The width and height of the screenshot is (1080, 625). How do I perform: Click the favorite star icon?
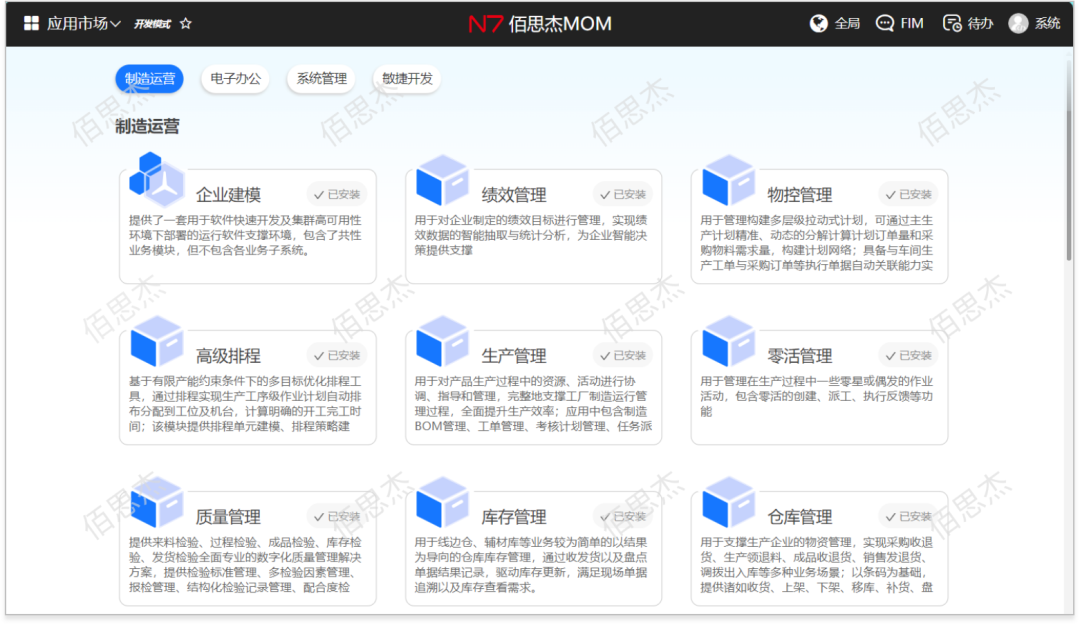click(x=186, y=23)
